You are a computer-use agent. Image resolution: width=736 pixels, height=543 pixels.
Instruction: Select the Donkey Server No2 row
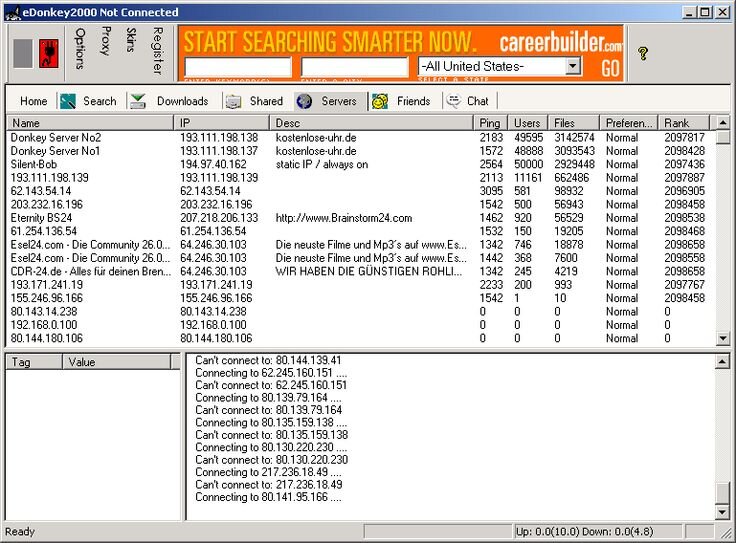click(x=360, y=138)
